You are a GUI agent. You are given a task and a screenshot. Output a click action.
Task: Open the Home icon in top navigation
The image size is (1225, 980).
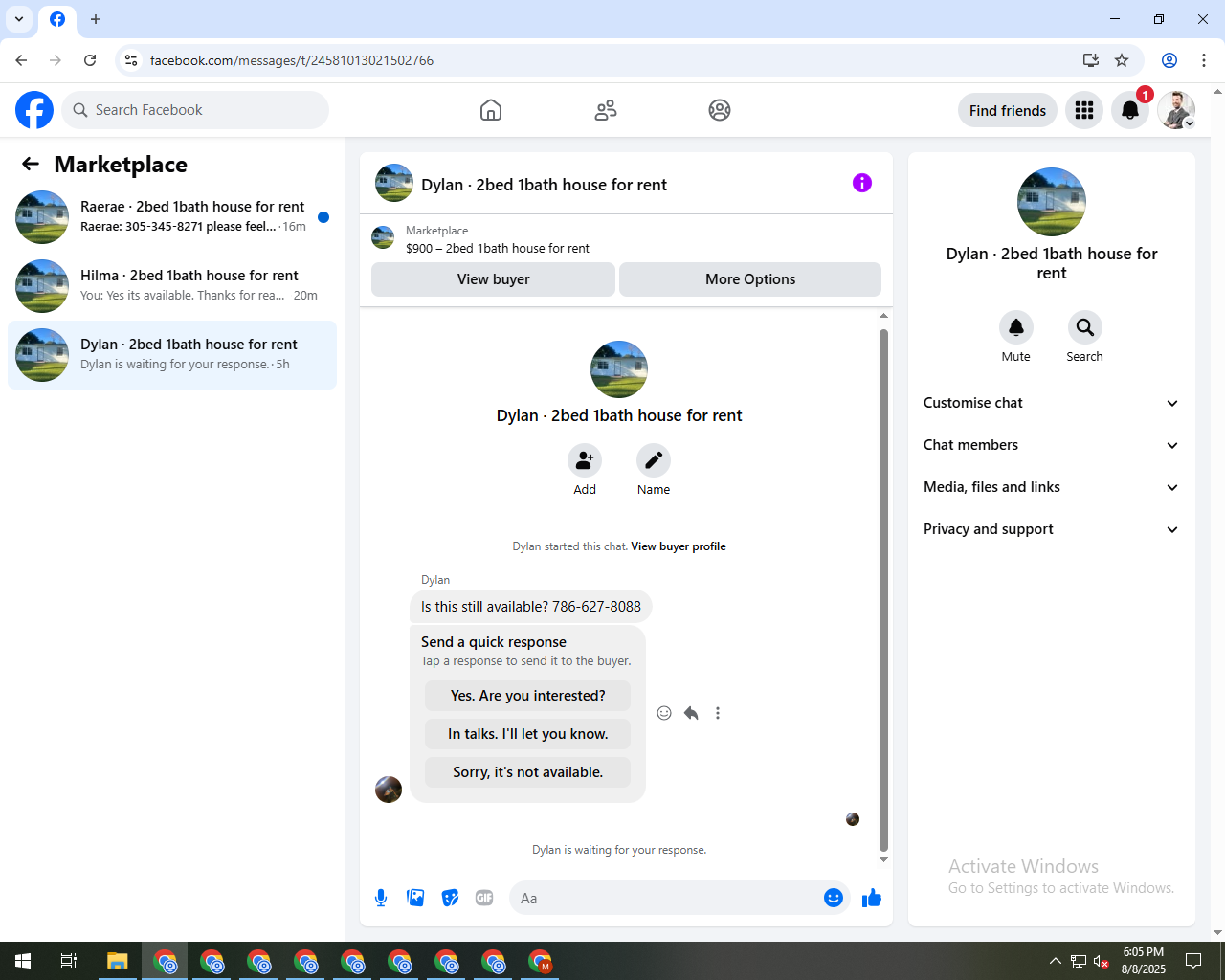pyautogui.click(x=491, y=110)
